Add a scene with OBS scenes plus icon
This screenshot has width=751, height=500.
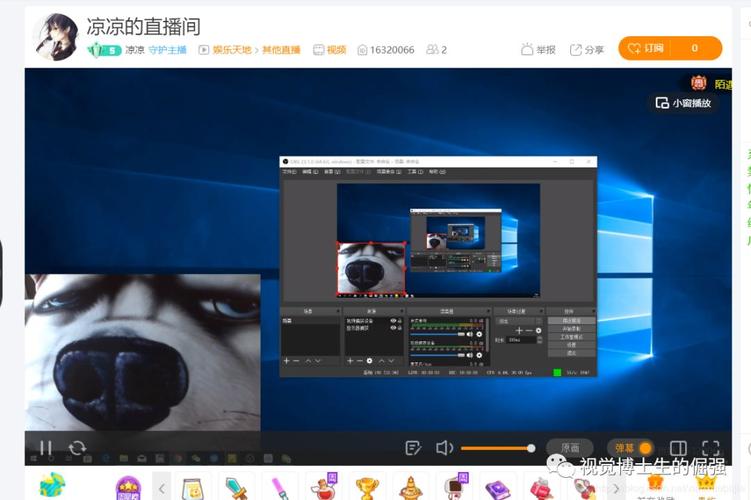click(x=286, y=361)
